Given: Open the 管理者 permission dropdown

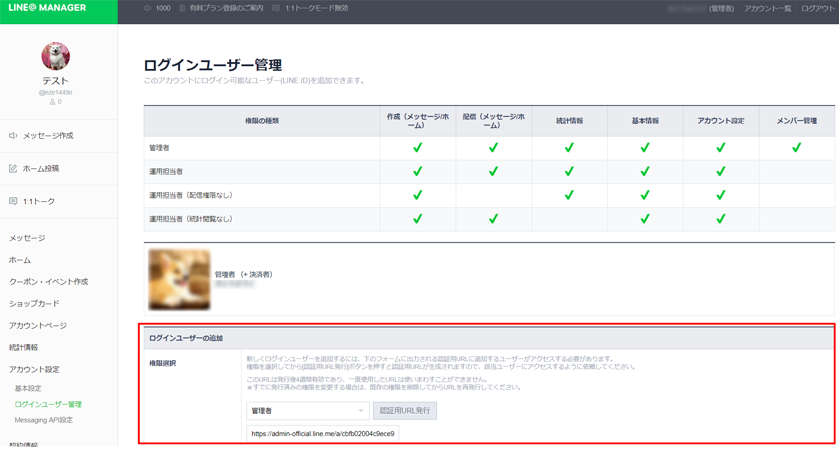Looking at the screenshot, I should coord(307,410).
